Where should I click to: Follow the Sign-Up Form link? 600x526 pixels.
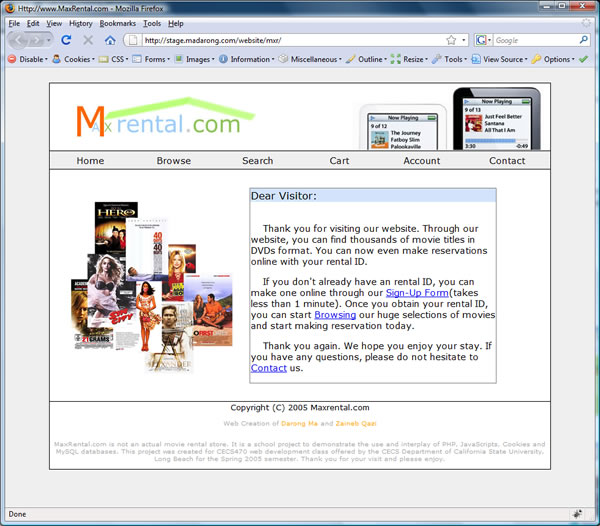[416, 293]
